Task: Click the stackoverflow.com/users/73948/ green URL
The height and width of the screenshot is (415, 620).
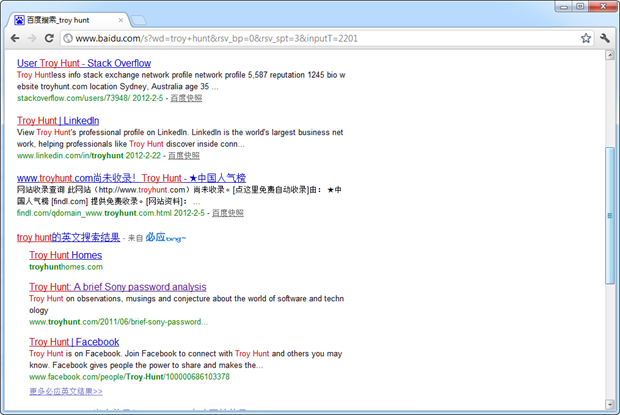Action: pyautogui.click(x=73, y=98)
